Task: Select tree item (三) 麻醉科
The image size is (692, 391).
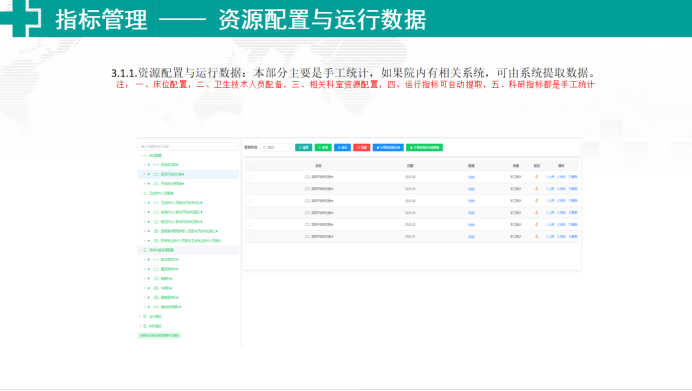Action: pos(163,278)
